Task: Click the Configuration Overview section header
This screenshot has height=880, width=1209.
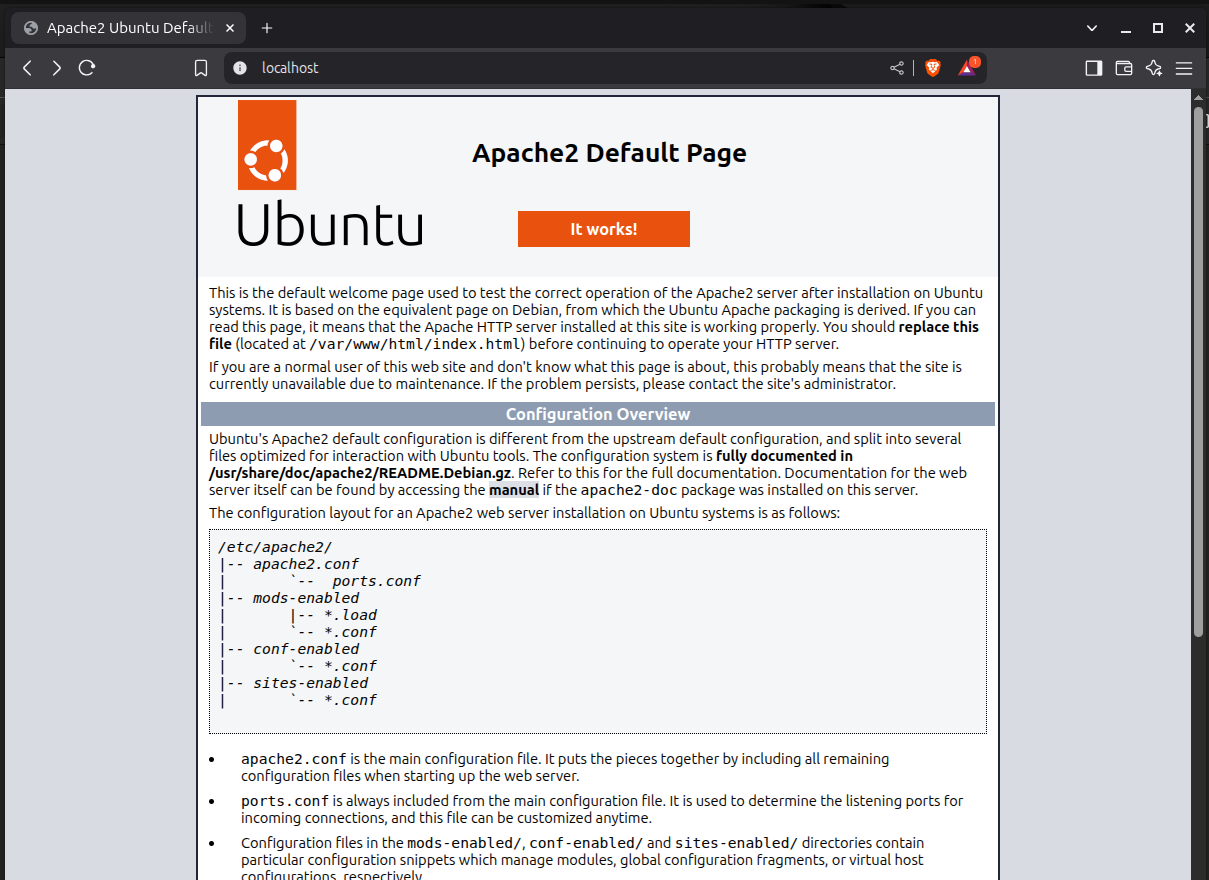Action: (x=598, y=414)
